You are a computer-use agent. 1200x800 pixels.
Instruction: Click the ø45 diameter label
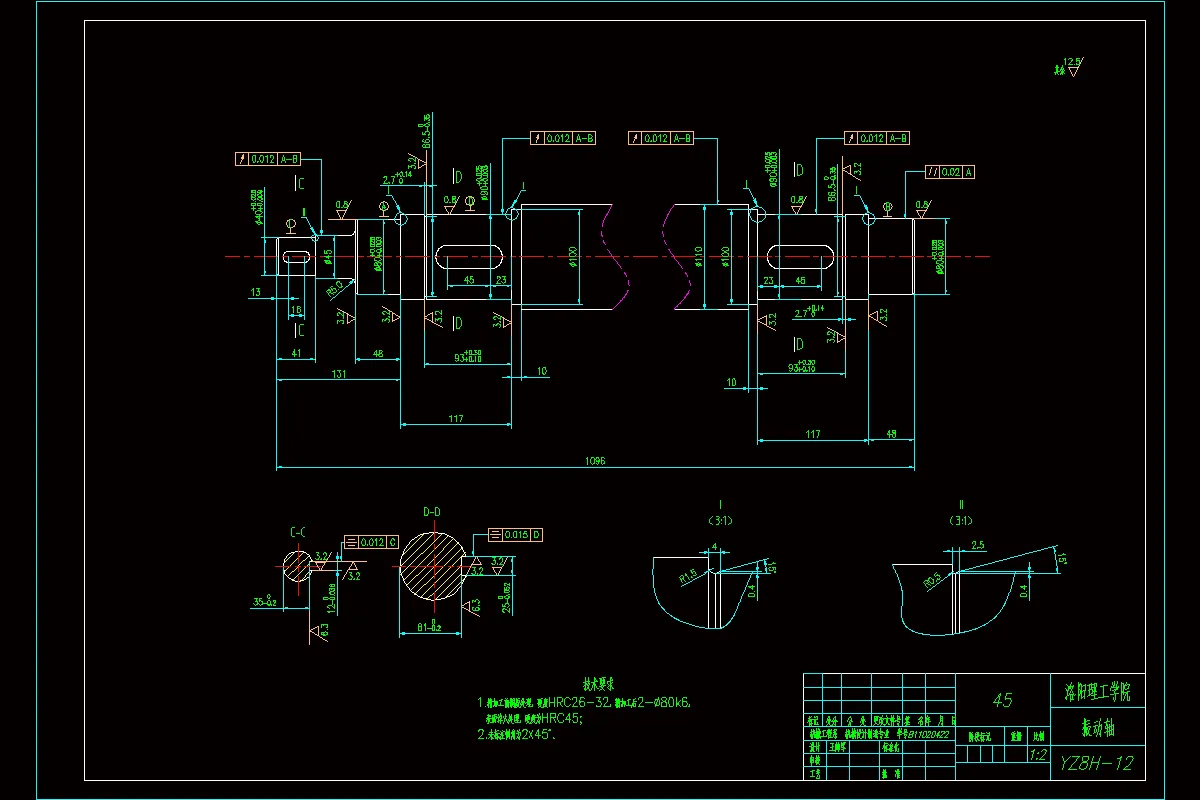pos(328,257)
